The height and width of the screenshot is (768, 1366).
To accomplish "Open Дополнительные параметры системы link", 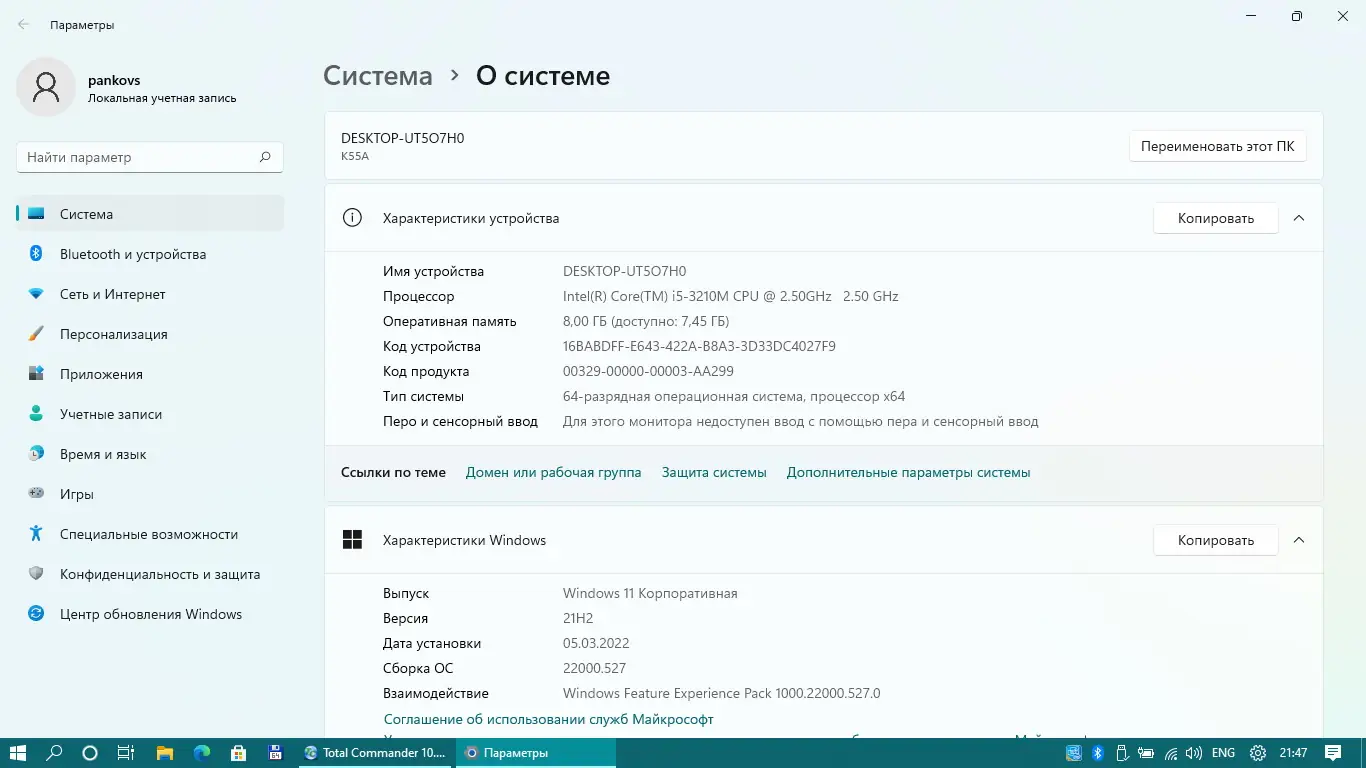I will pos(908,472).
